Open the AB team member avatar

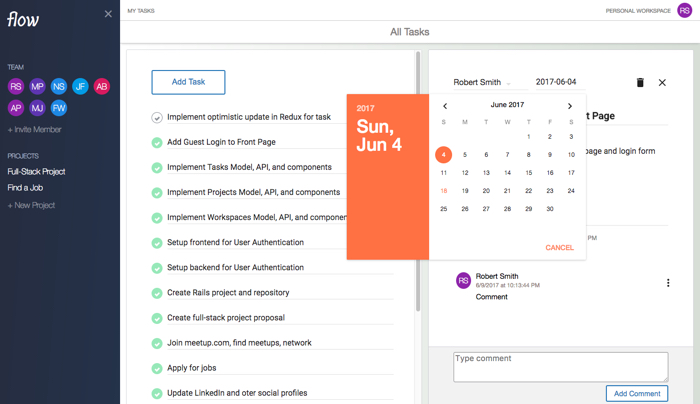(x=101, y=87)
